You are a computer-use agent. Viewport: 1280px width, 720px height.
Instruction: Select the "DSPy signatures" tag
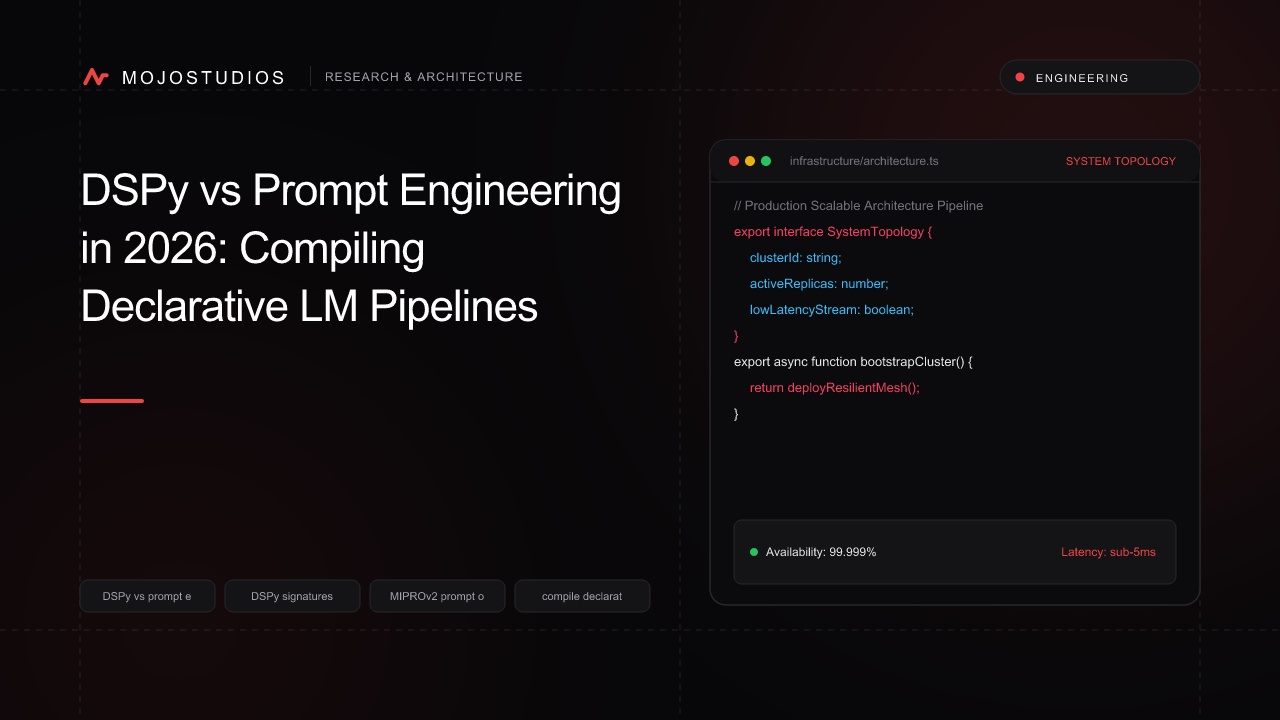(x=292, y=596)
